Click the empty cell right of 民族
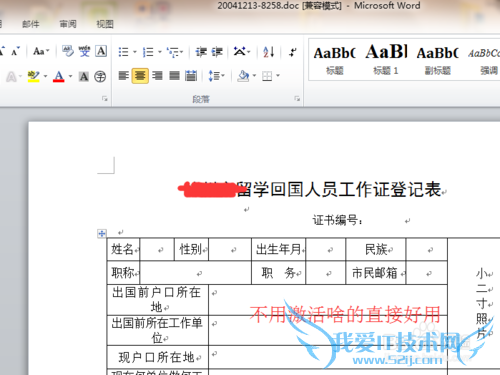This screenshot has width=500, height=375. [426, 249]
